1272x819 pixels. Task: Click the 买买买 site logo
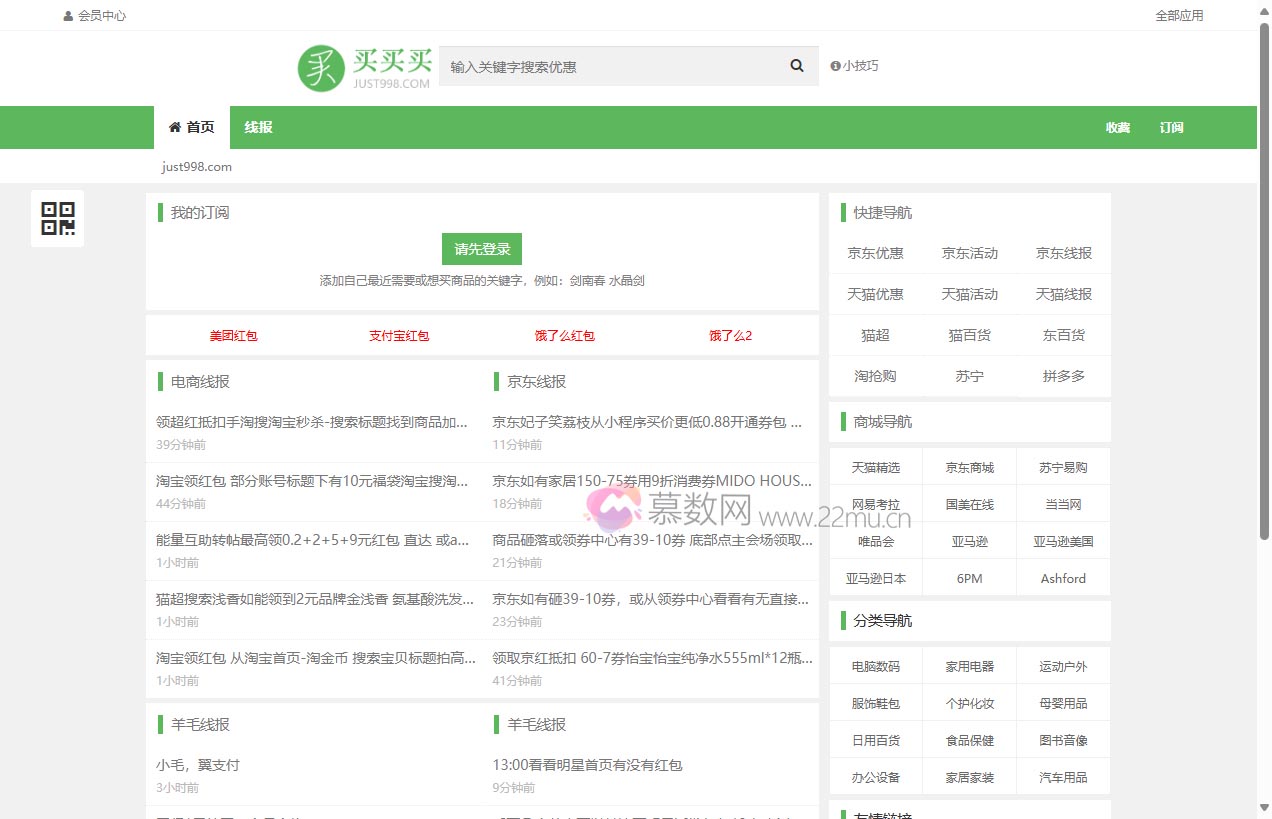[364, 67]
